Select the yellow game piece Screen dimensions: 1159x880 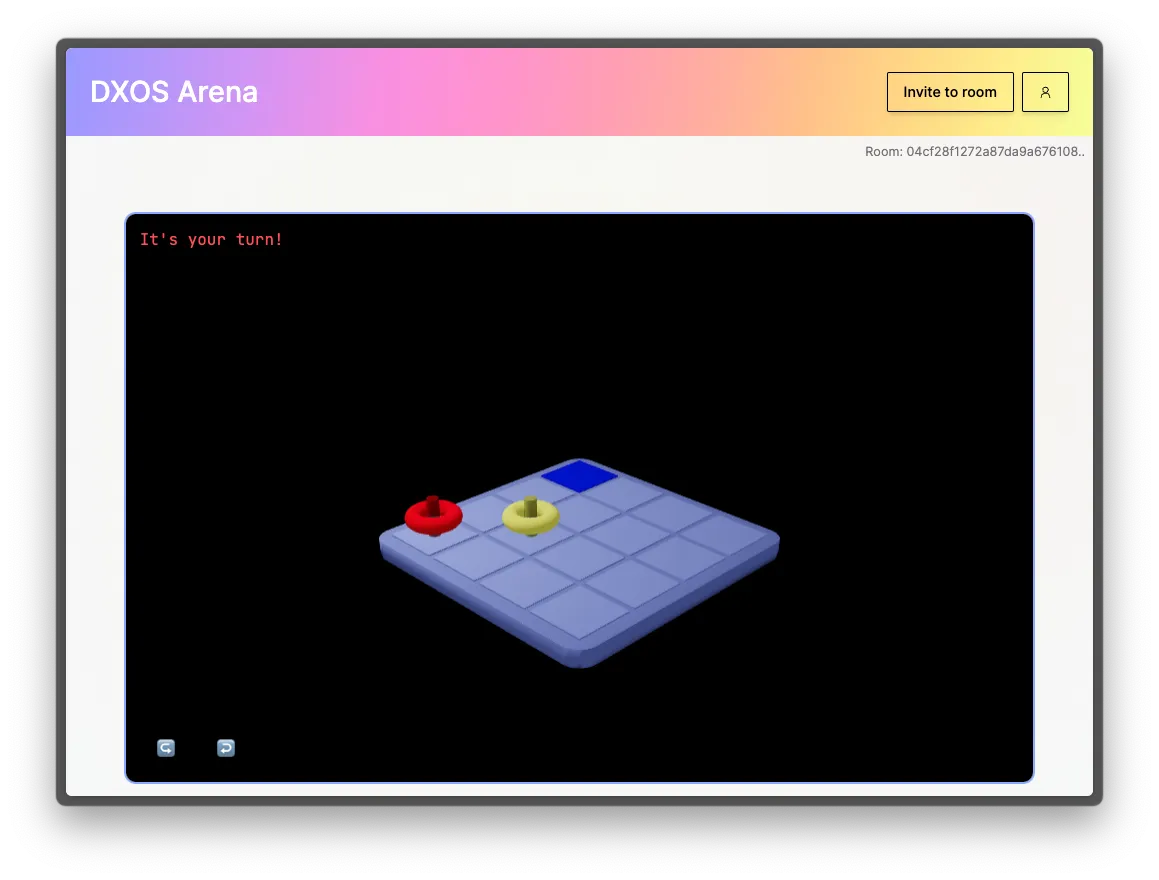(529, 515)
